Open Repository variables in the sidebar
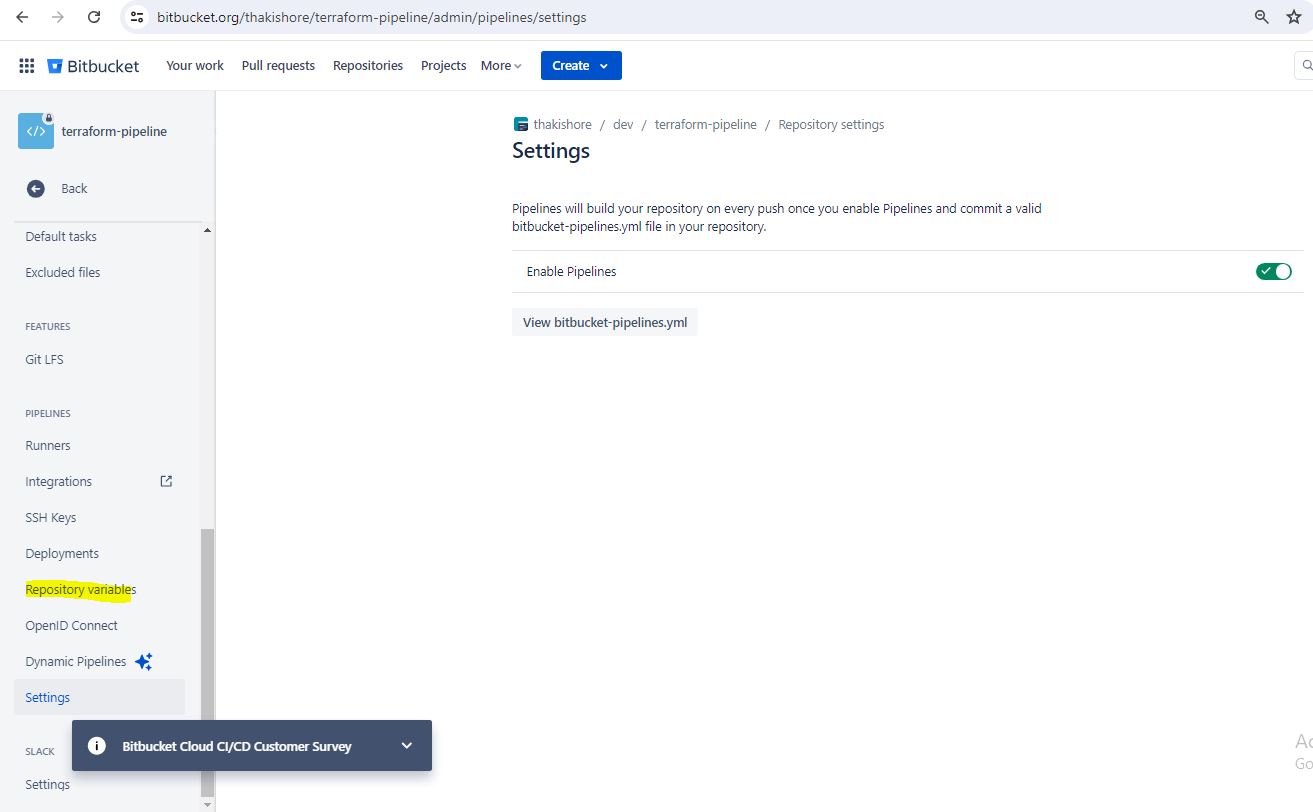1313x812 pixels. coord(80,590)
